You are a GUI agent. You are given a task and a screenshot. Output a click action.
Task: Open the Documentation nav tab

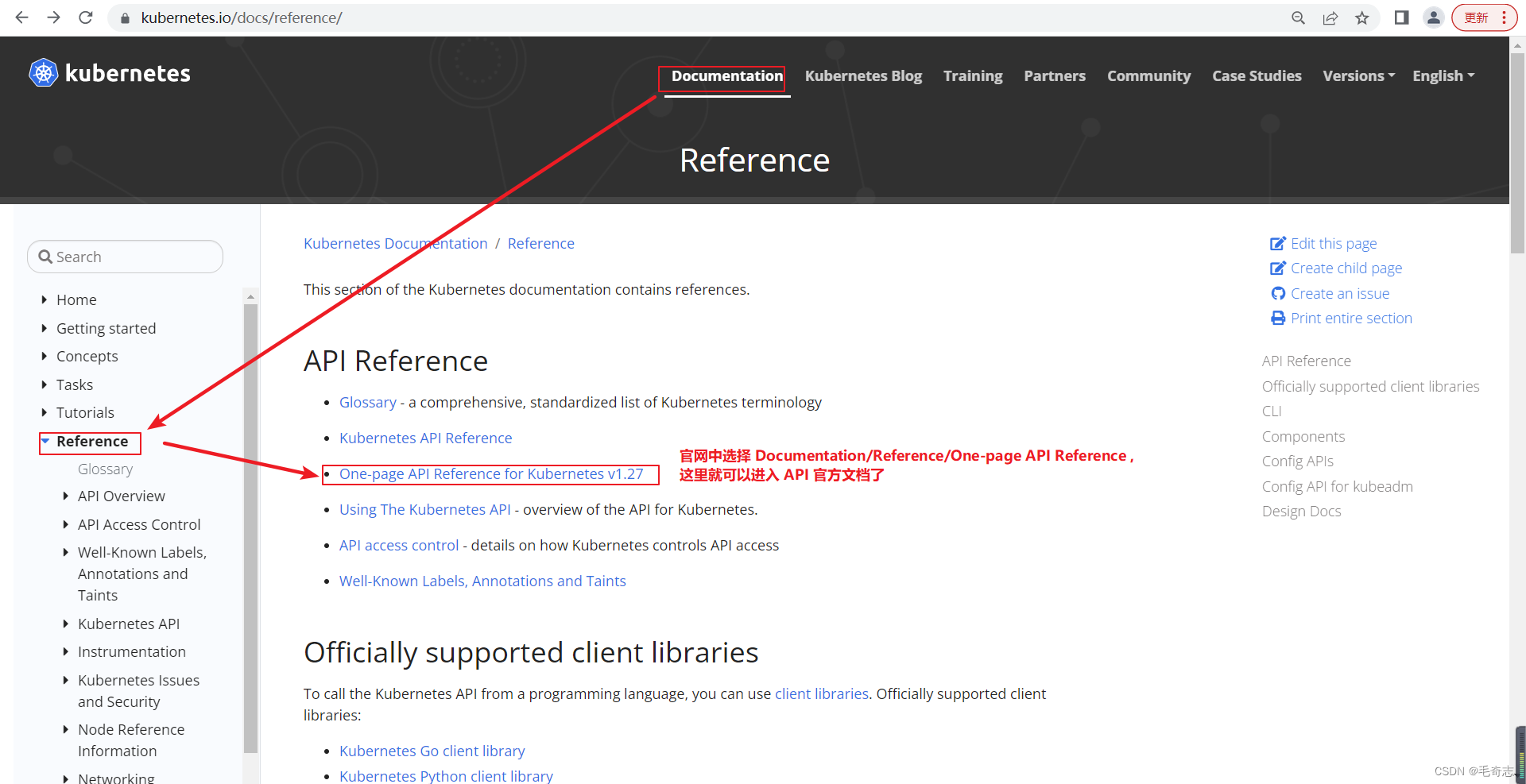tap(727, 75)
